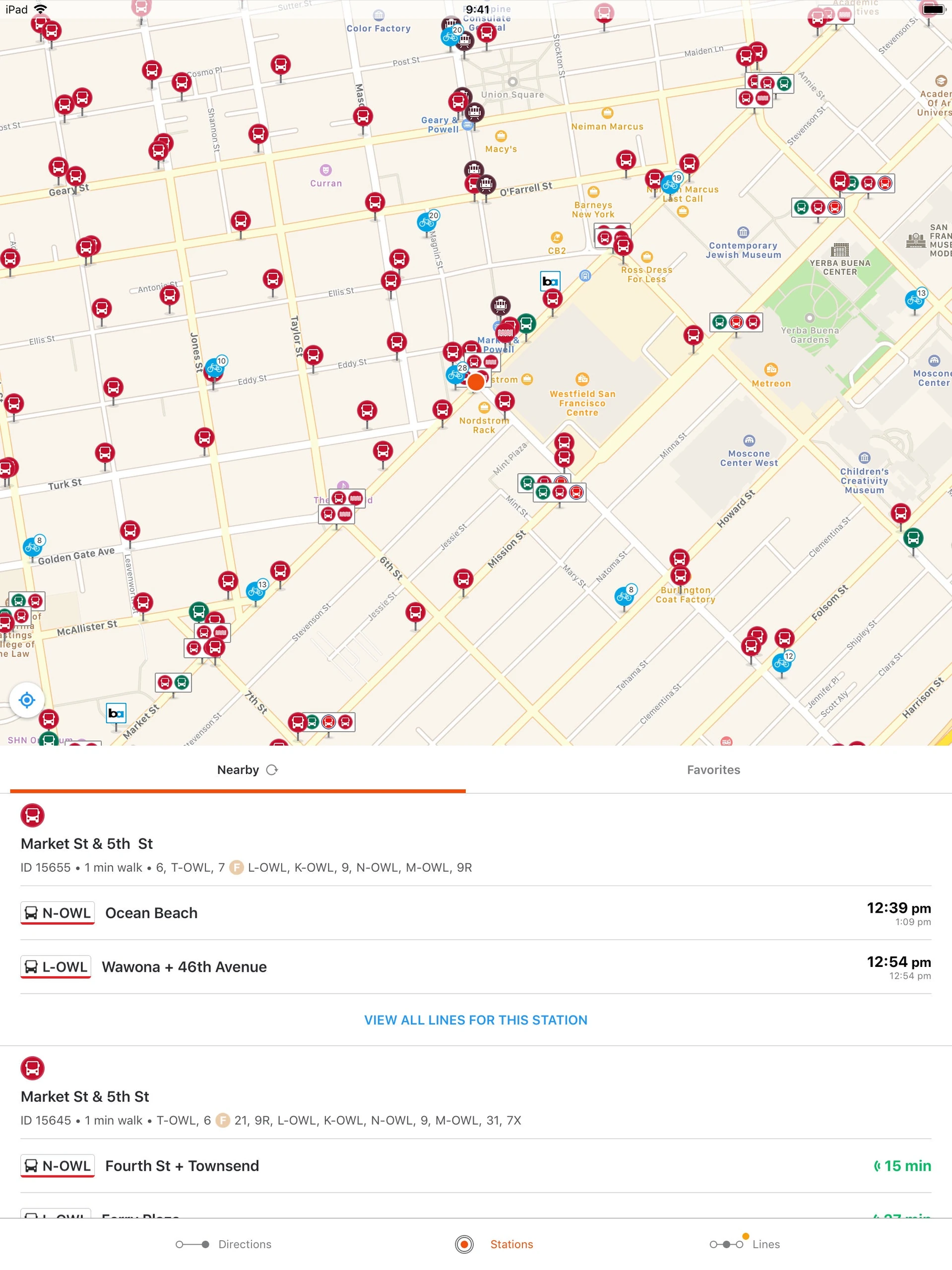952x1270 pixels.
Task: Switch to the Nearby tab
Action: (238, 770)
